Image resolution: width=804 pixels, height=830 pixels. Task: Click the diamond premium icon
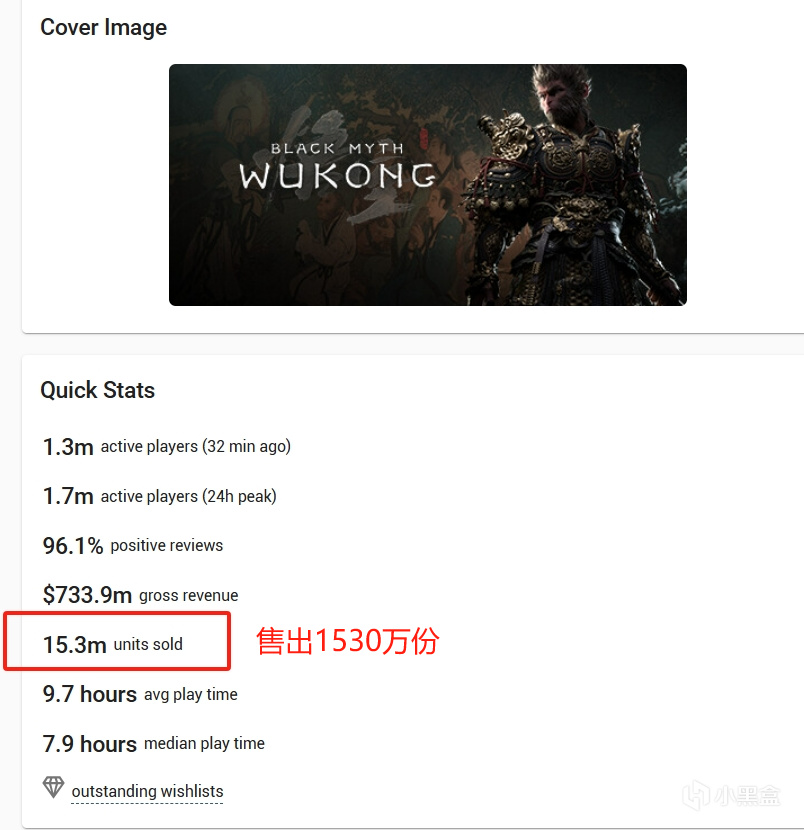click(53, 788)
